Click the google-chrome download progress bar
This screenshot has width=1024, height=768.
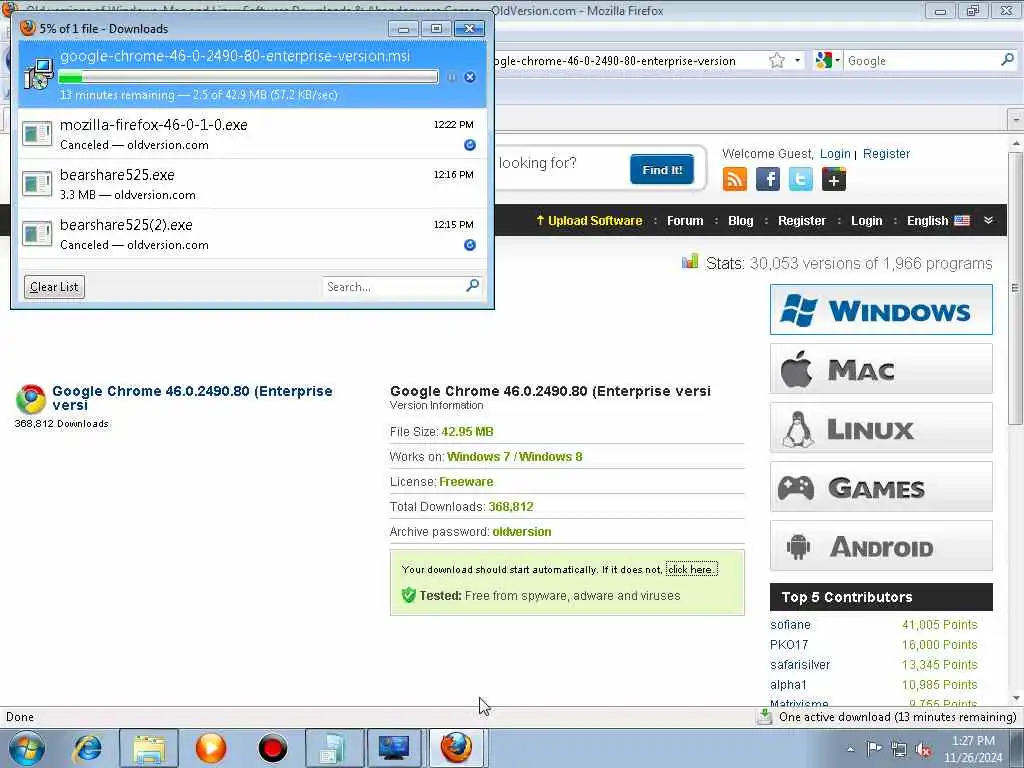(248, 77)
